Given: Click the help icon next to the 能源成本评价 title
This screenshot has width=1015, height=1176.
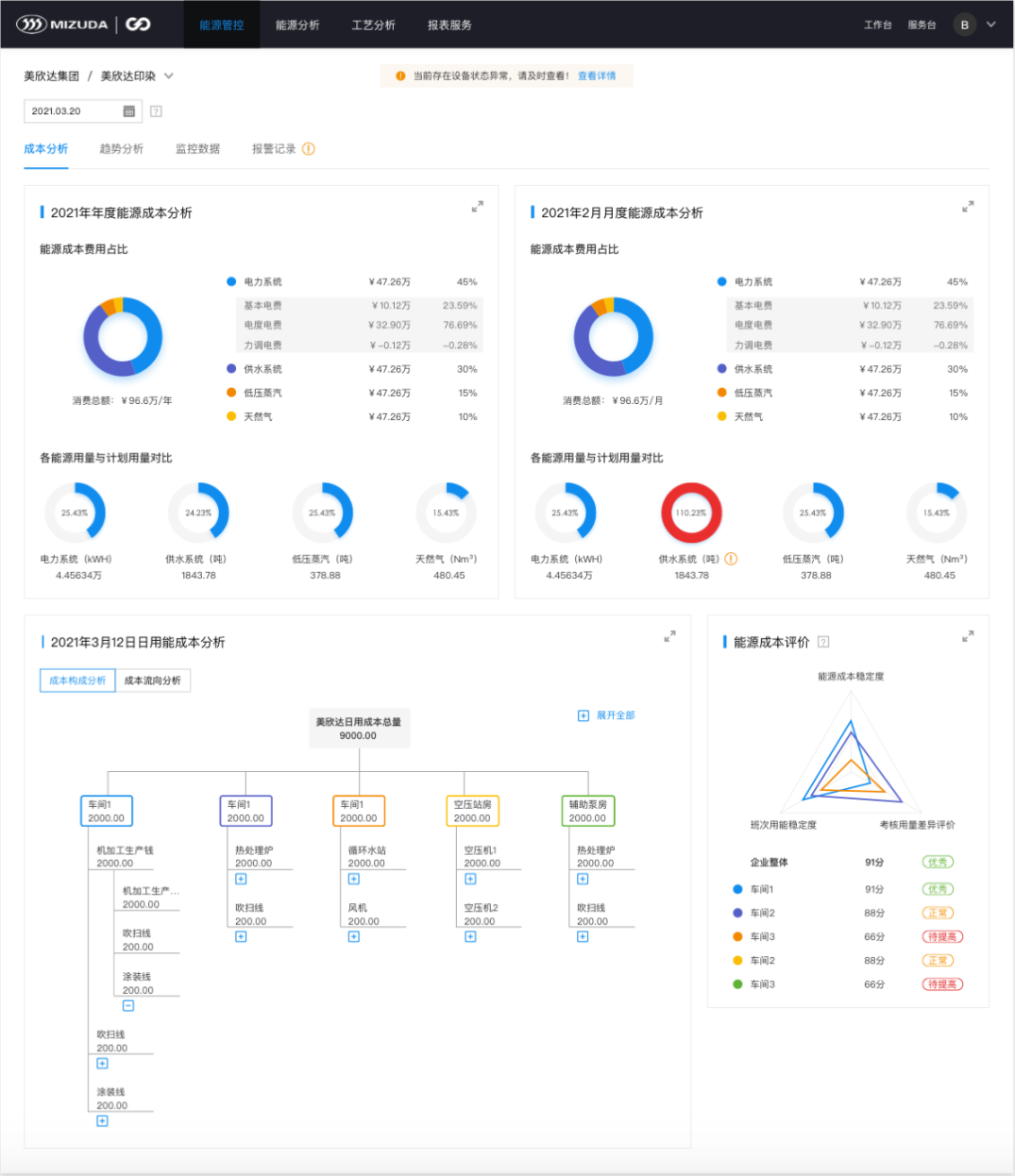Looking at the screenshot, I should [823, 642].
